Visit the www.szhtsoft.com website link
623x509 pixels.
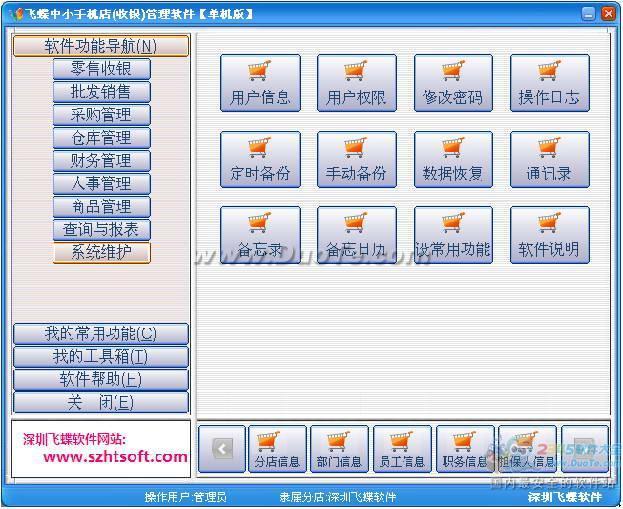[115, 457]
